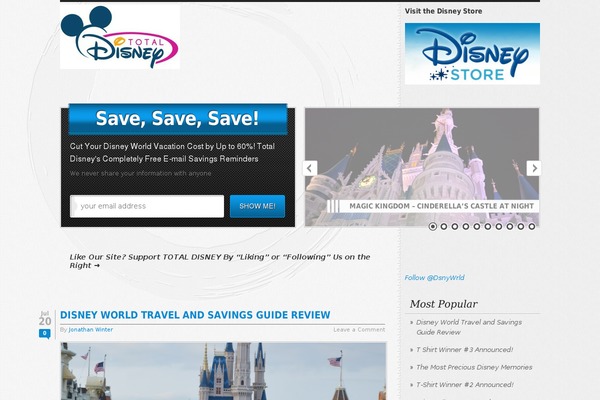Select the third slideshow dot
Screen dimensions: 600x400
tap(455, 227)
